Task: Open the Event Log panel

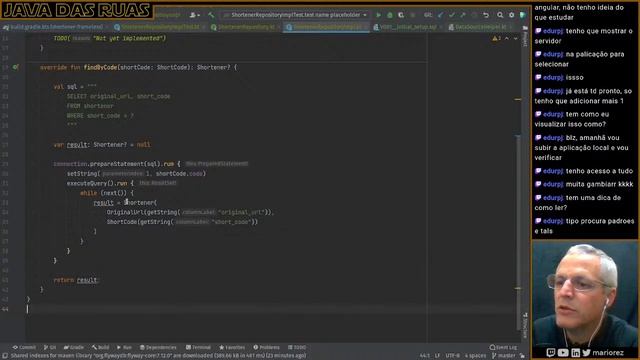Action: (503, 347)
